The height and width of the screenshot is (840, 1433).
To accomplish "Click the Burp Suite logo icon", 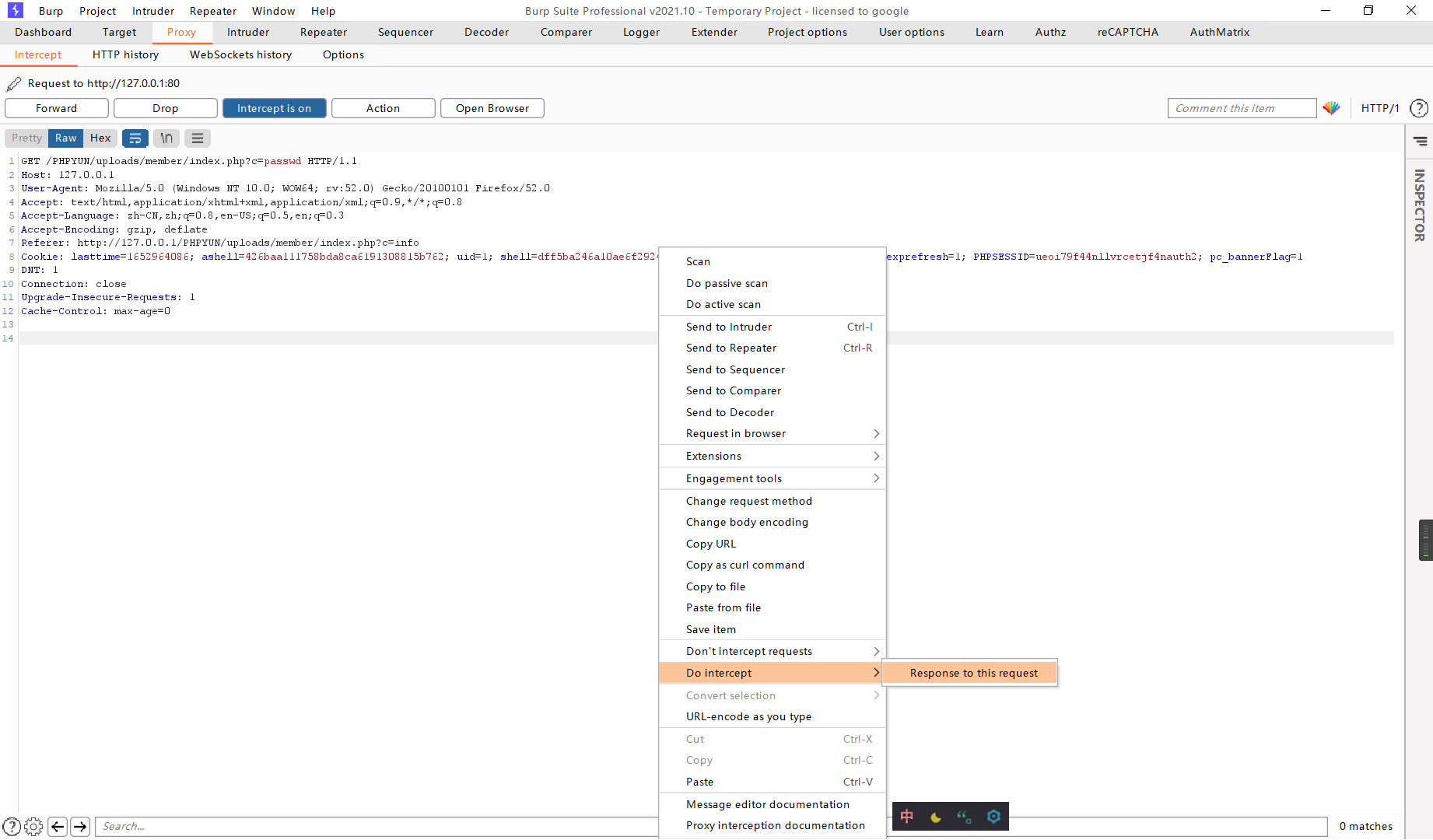I will pyautogui.click(x=15, y=10).
